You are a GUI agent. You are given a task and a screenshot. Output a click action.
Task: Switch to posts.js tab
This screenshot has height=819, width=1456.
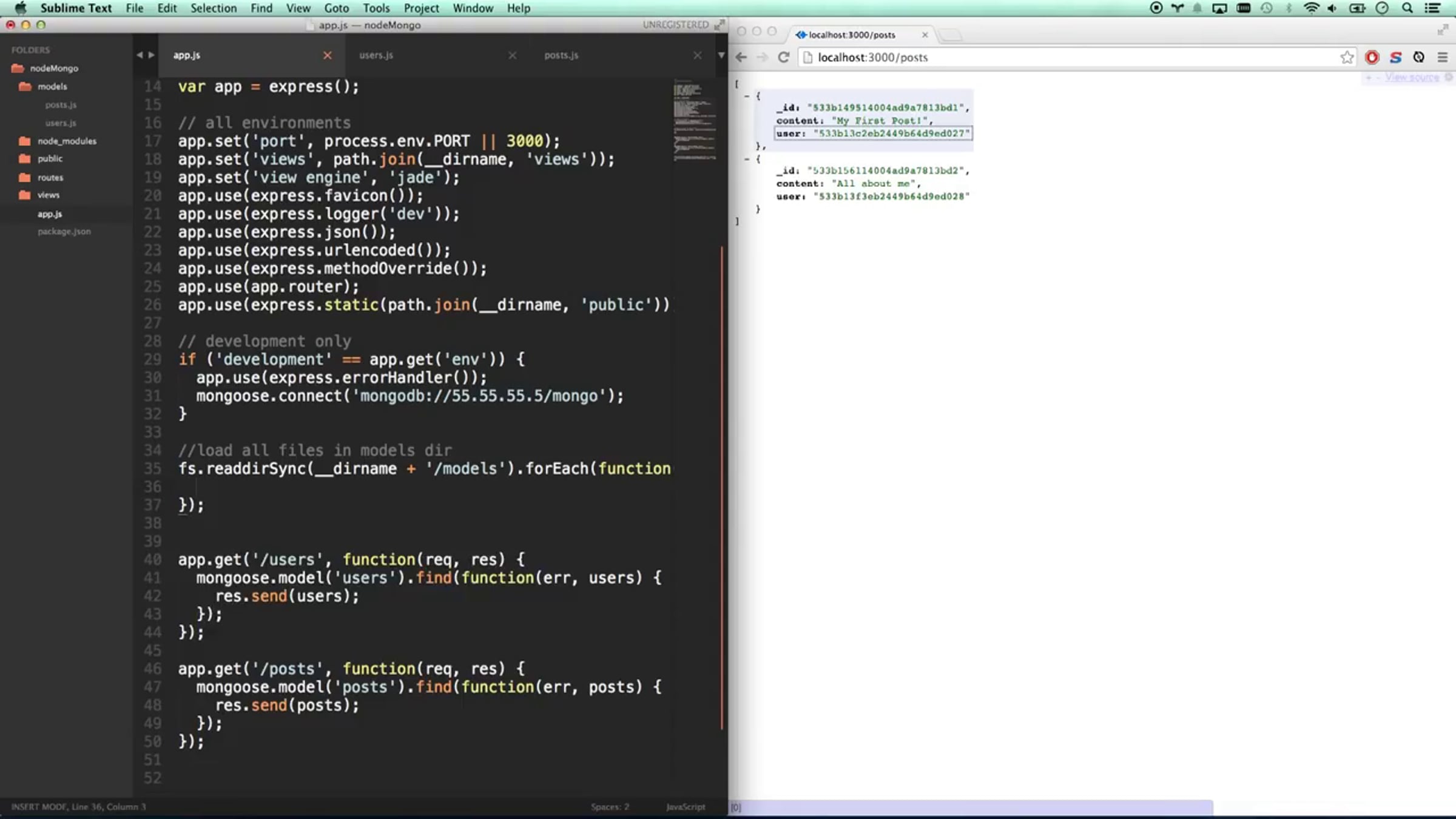pos(561,55)
